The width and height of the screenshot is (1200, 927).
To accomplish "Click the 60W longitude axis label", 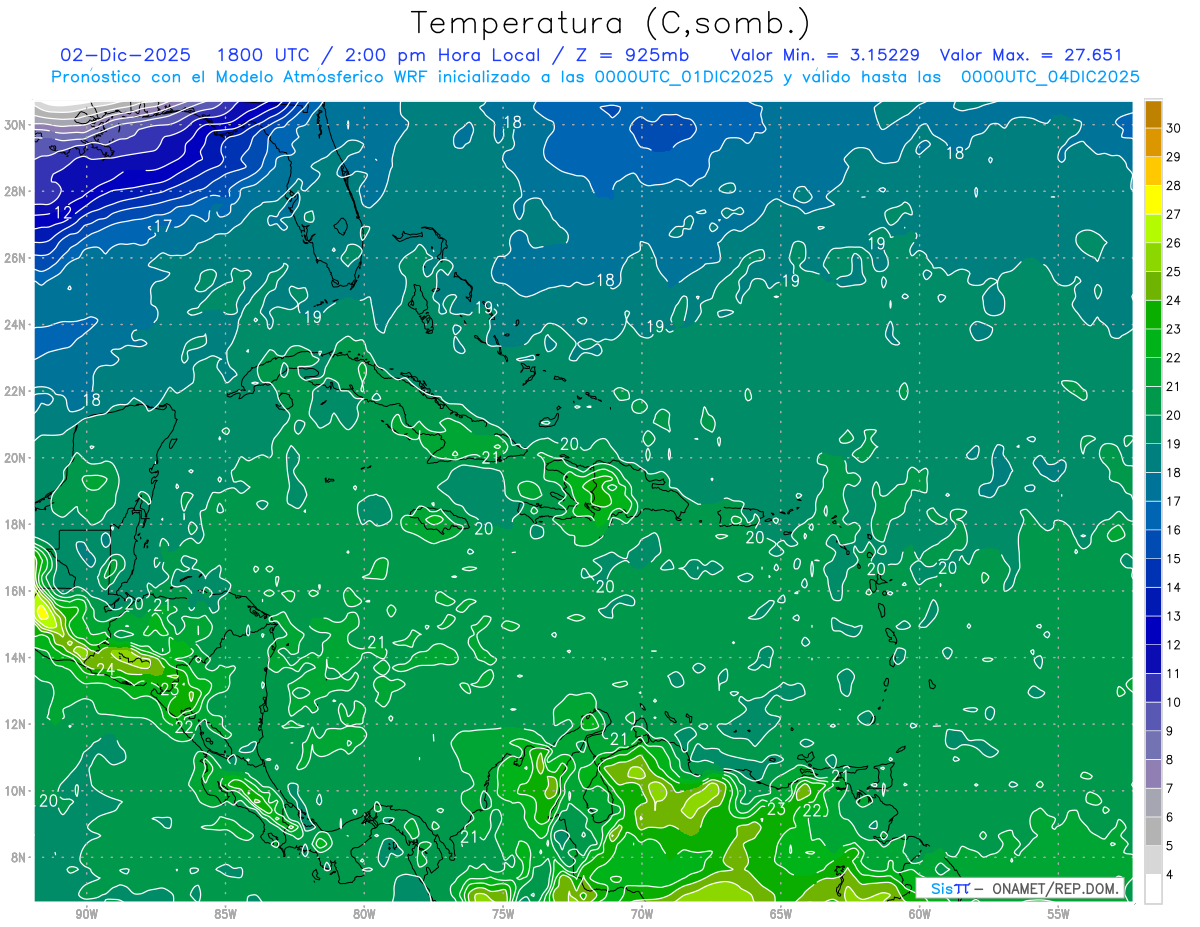I will [x=920, y=914].
